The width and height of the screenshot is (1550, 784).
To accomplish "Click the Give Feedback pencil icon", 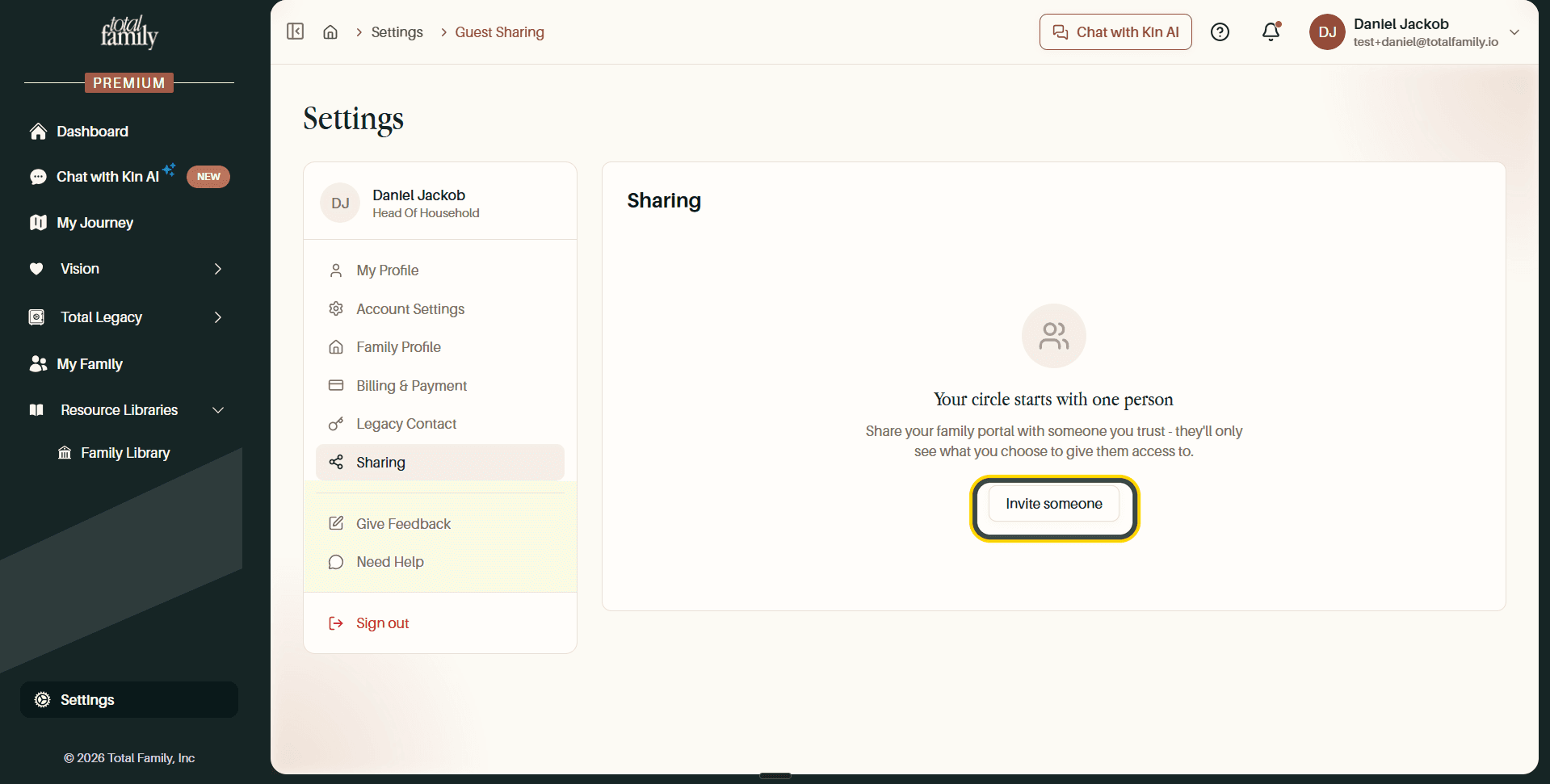I will pos(336,523).
